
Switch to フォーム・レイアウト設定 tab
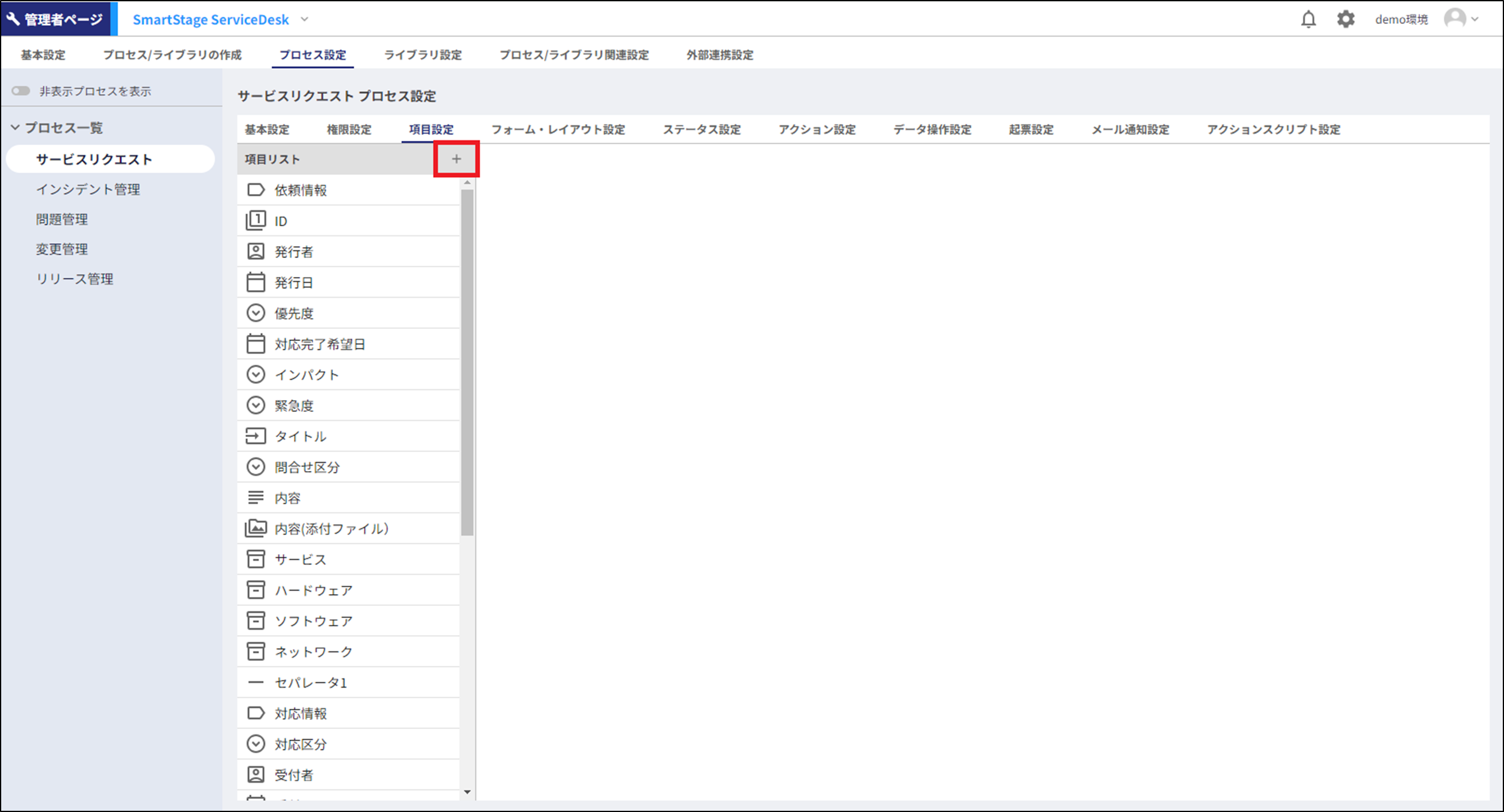point(557,130)
